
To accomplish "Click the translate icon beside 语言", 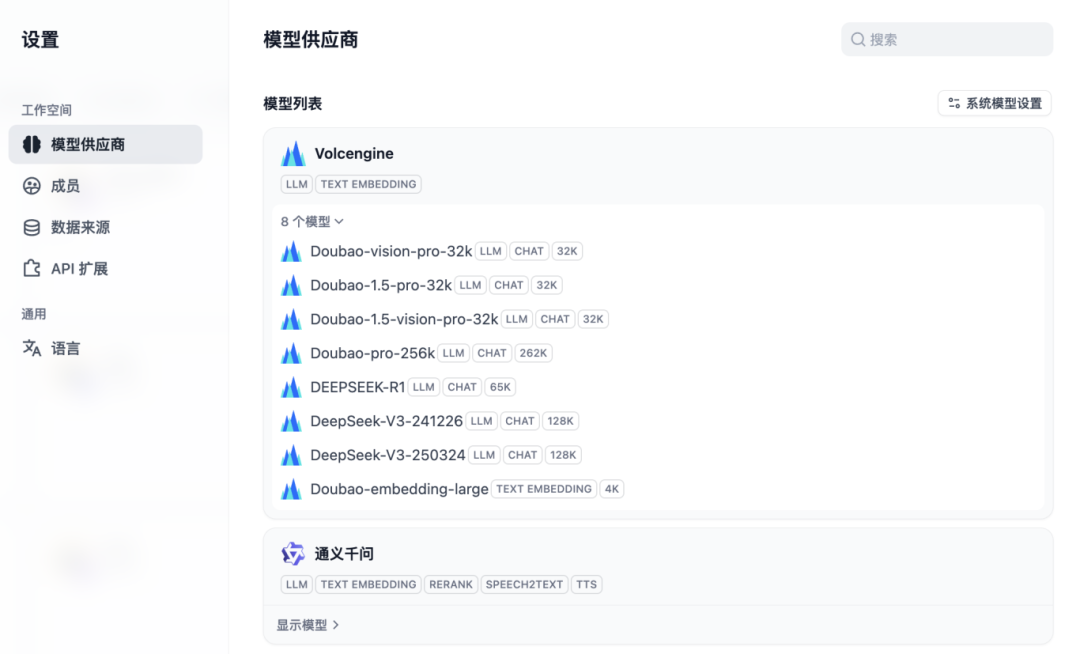I will (32, 348).
